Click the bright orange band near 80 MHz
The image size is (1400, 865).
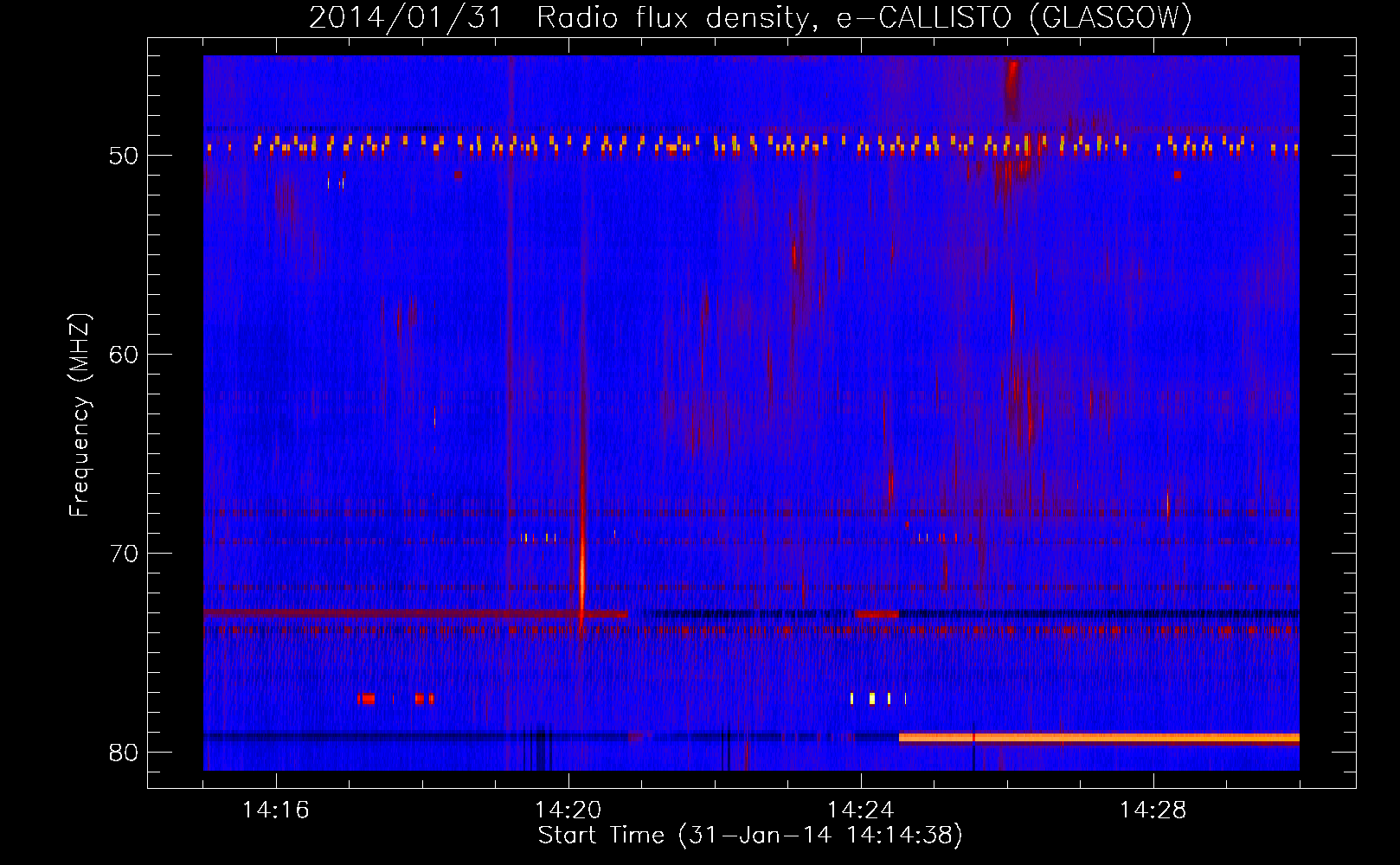pos(1099,738)
